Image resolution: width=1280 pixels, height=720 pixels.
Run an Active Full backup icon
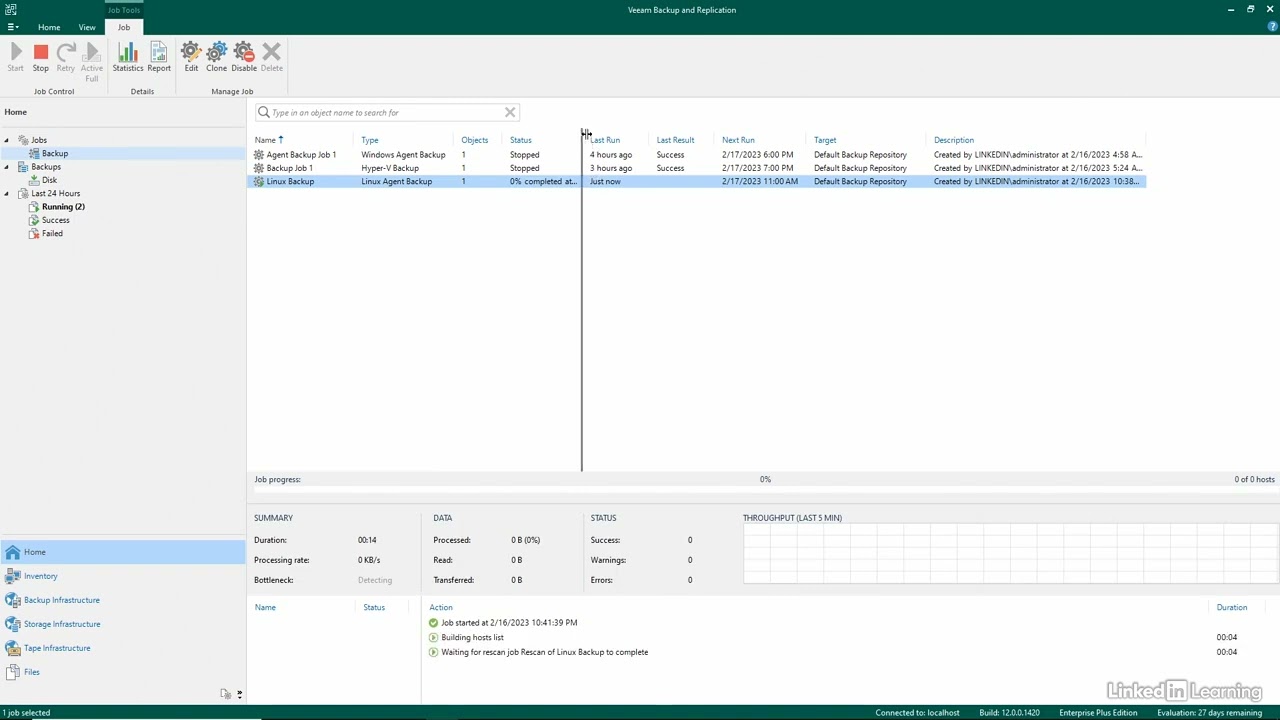click(92, 52)
